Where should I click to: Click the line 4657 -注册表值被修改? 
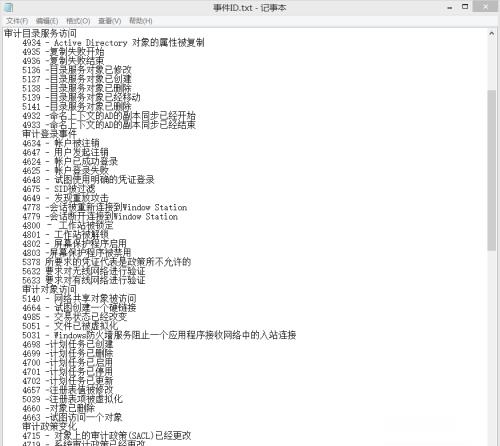point(68,391)
